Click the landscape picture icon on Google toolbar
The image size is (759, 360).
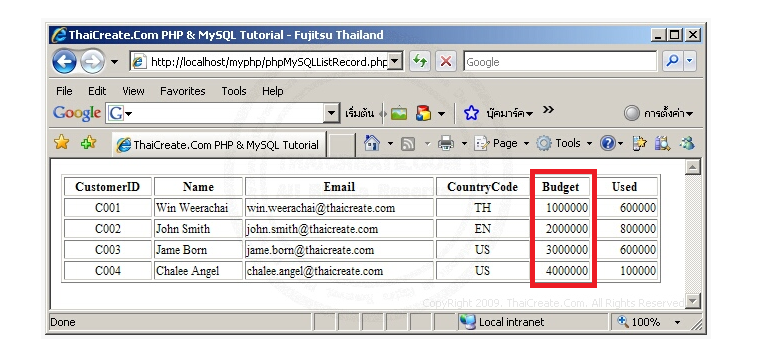tap(398, 114)
